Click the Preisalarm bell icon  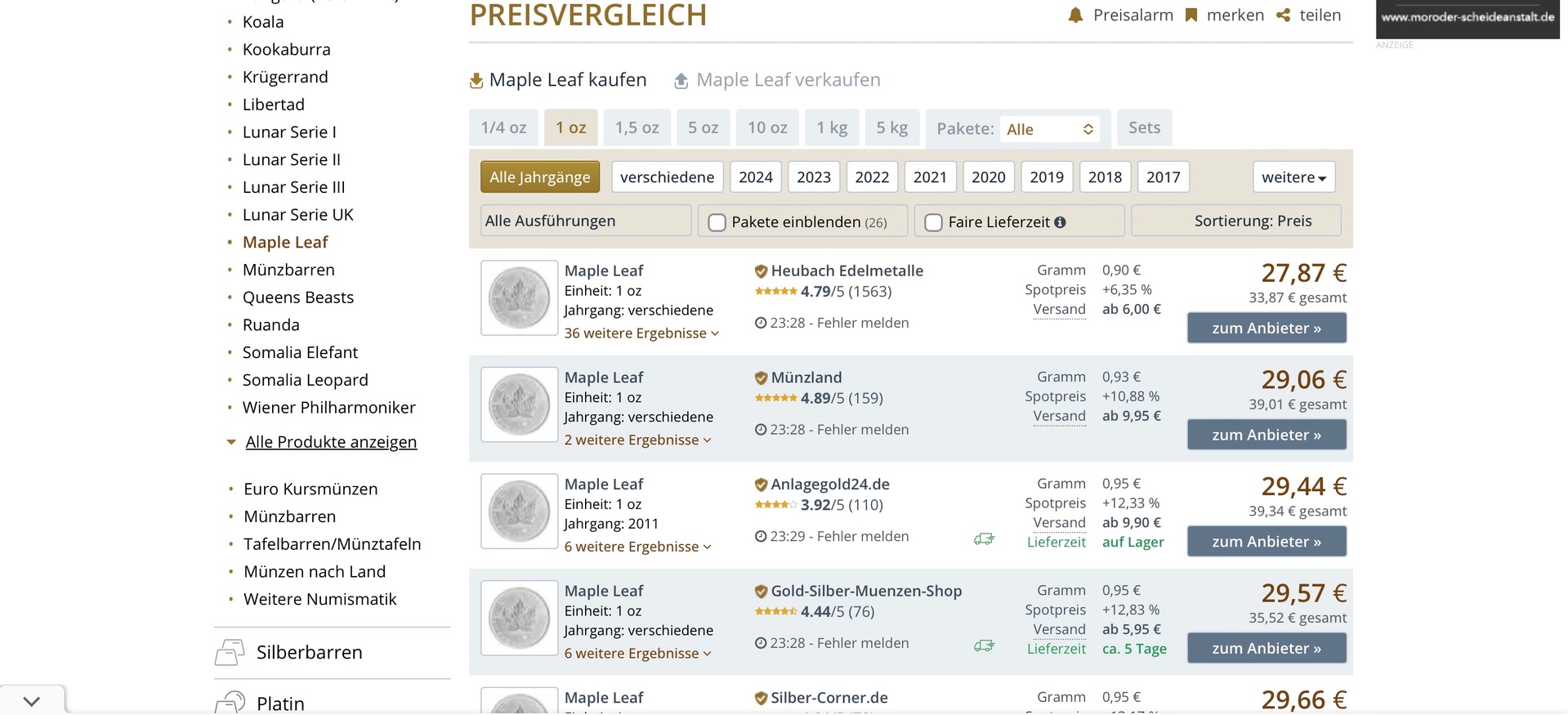(1075, 16)
